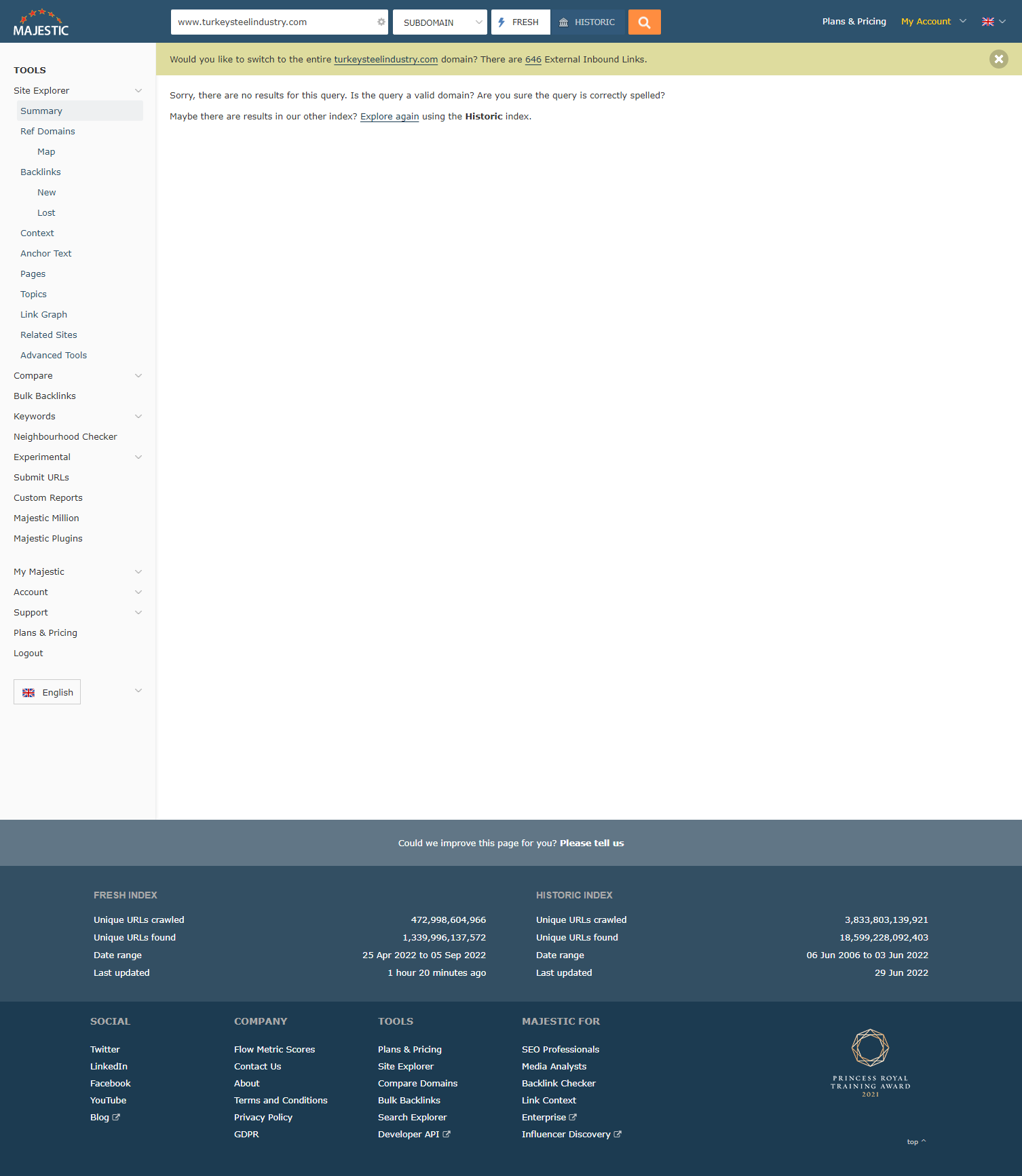
Task: Expand the My Account menu
Action: coord(933,22)
